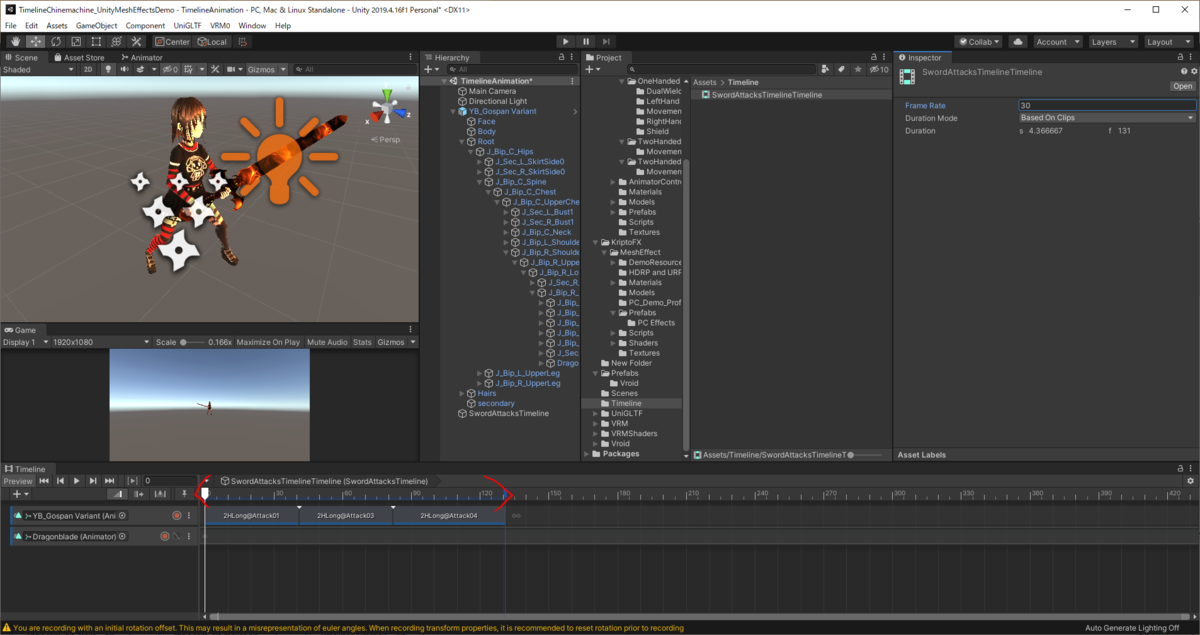Viewport: 1200px width, 635px height.
Task: Click the YB_Gospan track record button
Action: (x=176, y=515)
